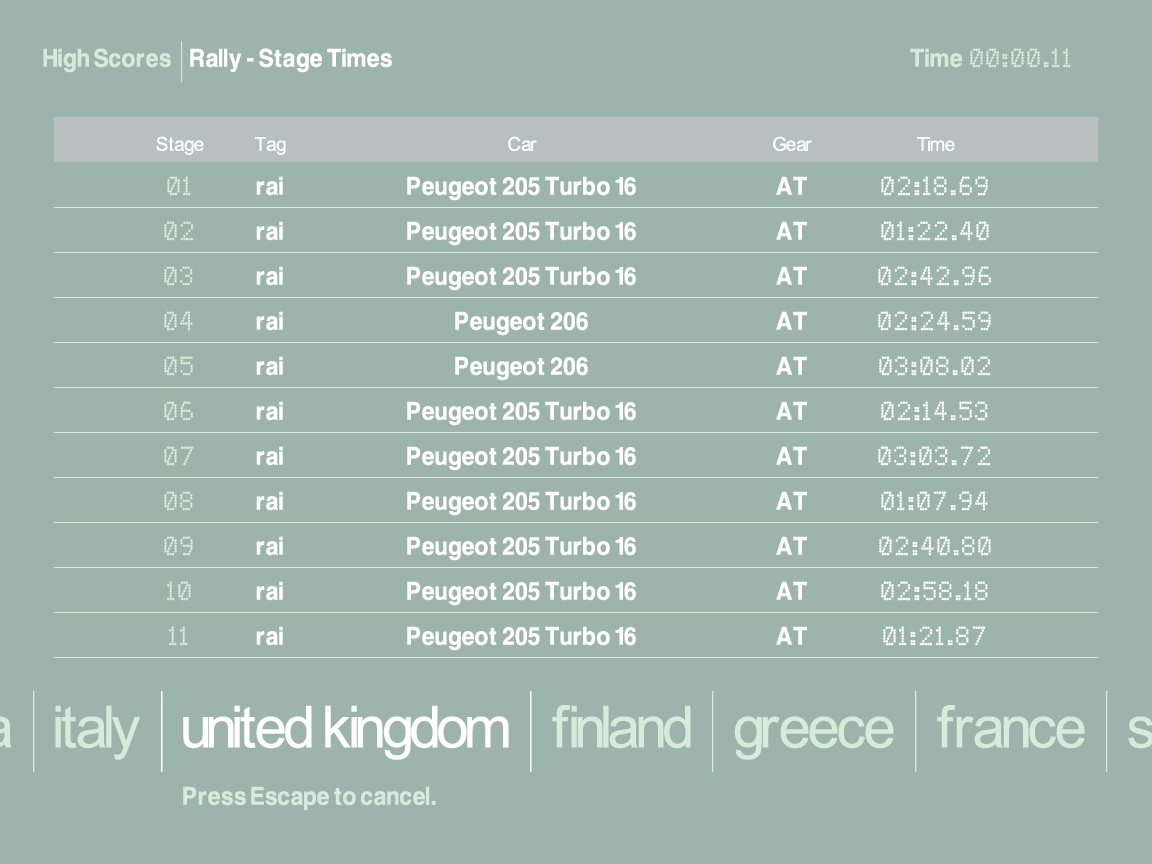Image resolution: width=1152 pixels, height=864 pixels.
Task: Click the High Scores heading
Action: pos(106,59)
